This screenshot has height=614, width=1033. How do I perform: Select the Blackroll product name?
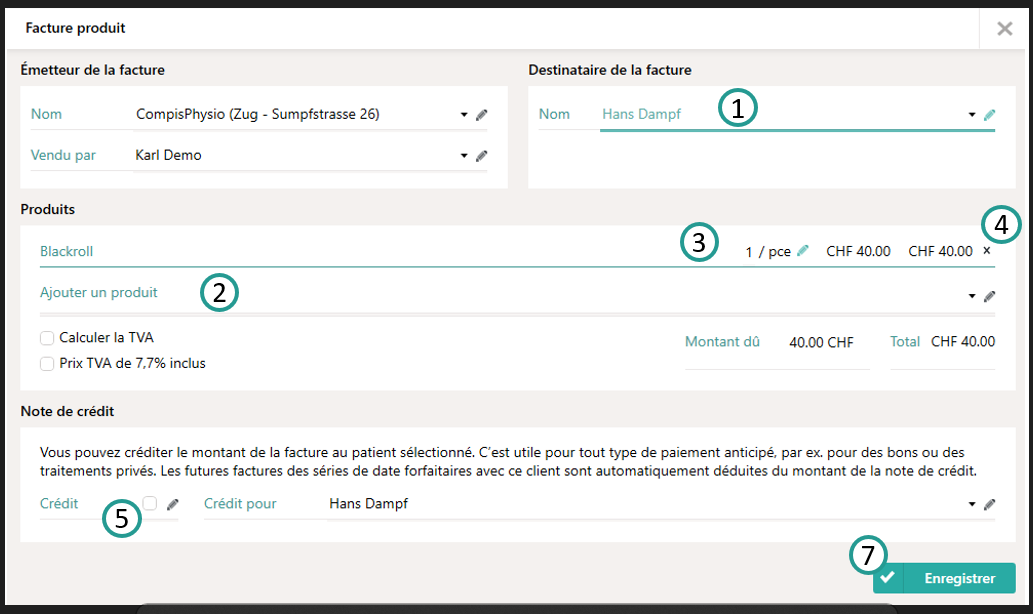[66, 251]
